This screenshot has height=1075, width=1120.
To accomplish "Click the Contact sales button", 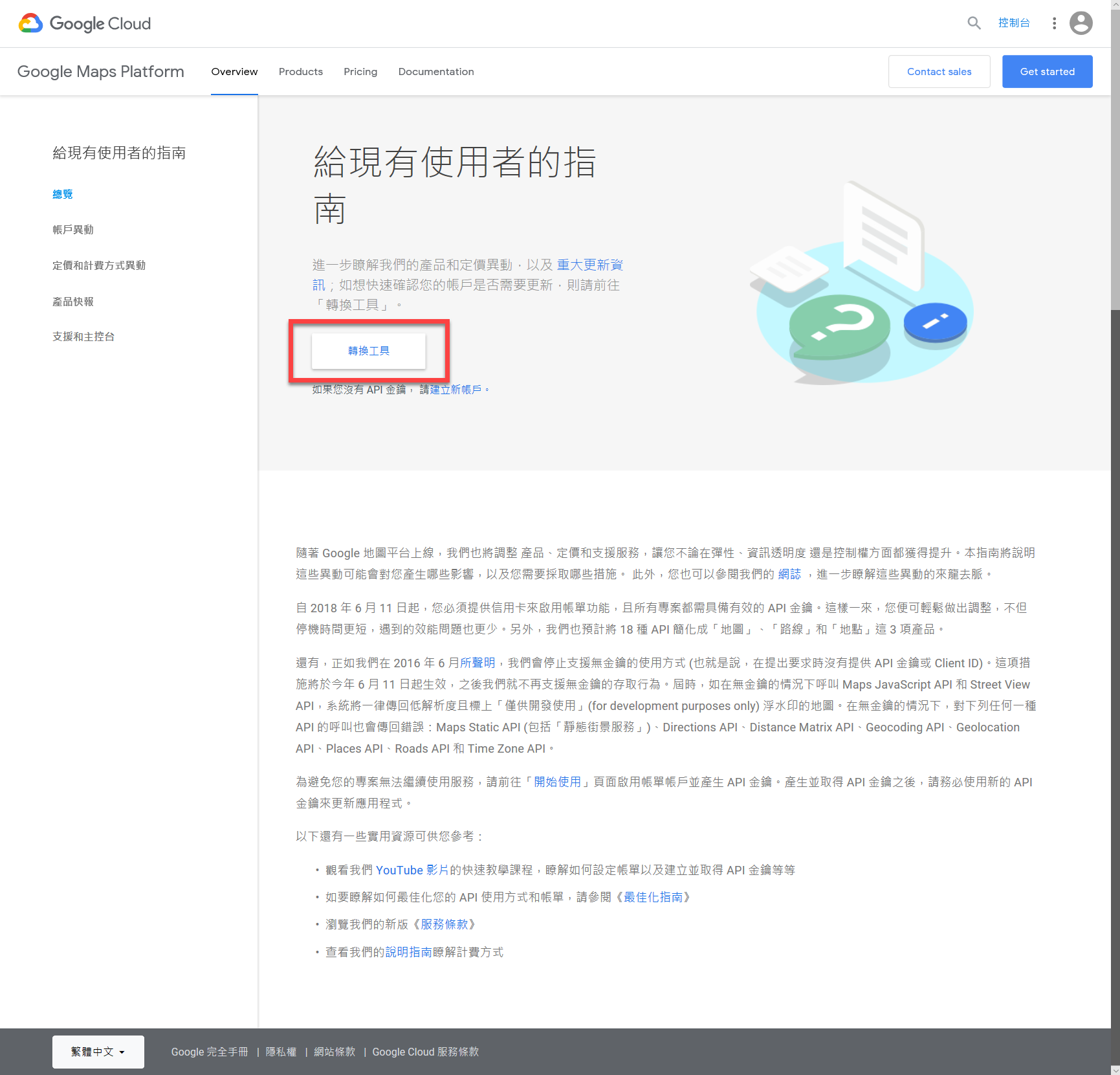I will point(939,71).
